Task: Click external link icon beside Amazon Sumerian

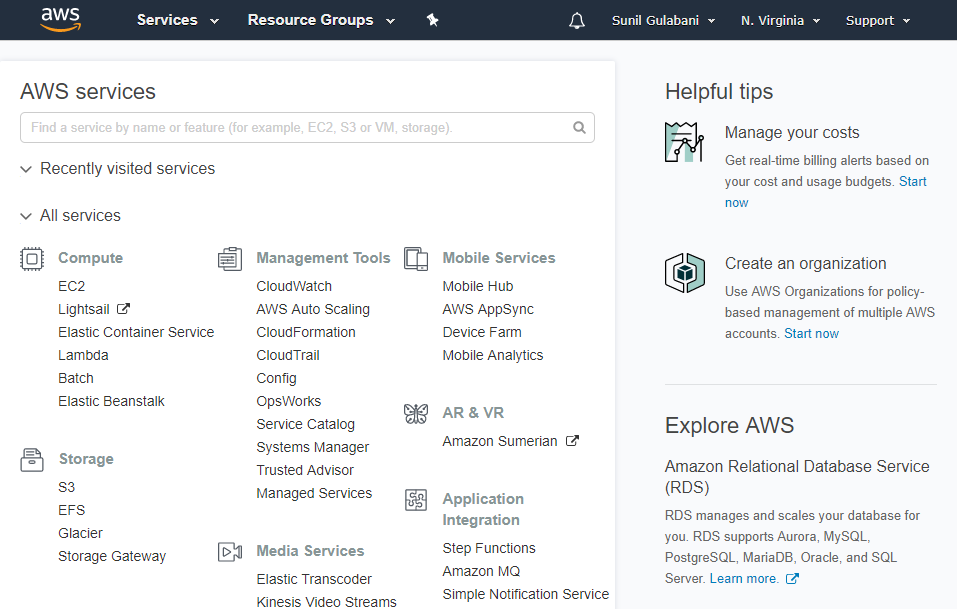Action: (572, 441)
